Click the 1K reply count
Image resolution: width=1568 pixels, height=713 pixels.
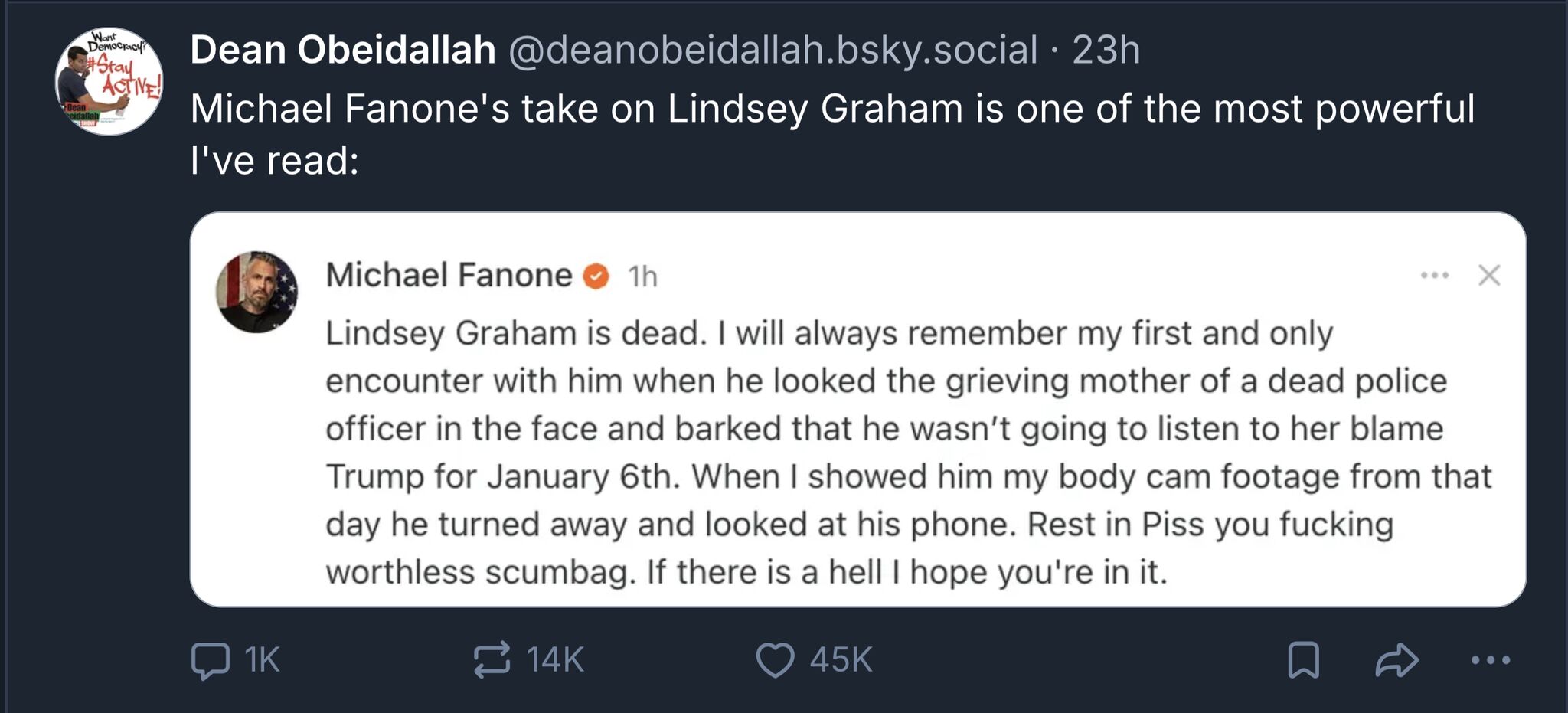tap(262, 660)
